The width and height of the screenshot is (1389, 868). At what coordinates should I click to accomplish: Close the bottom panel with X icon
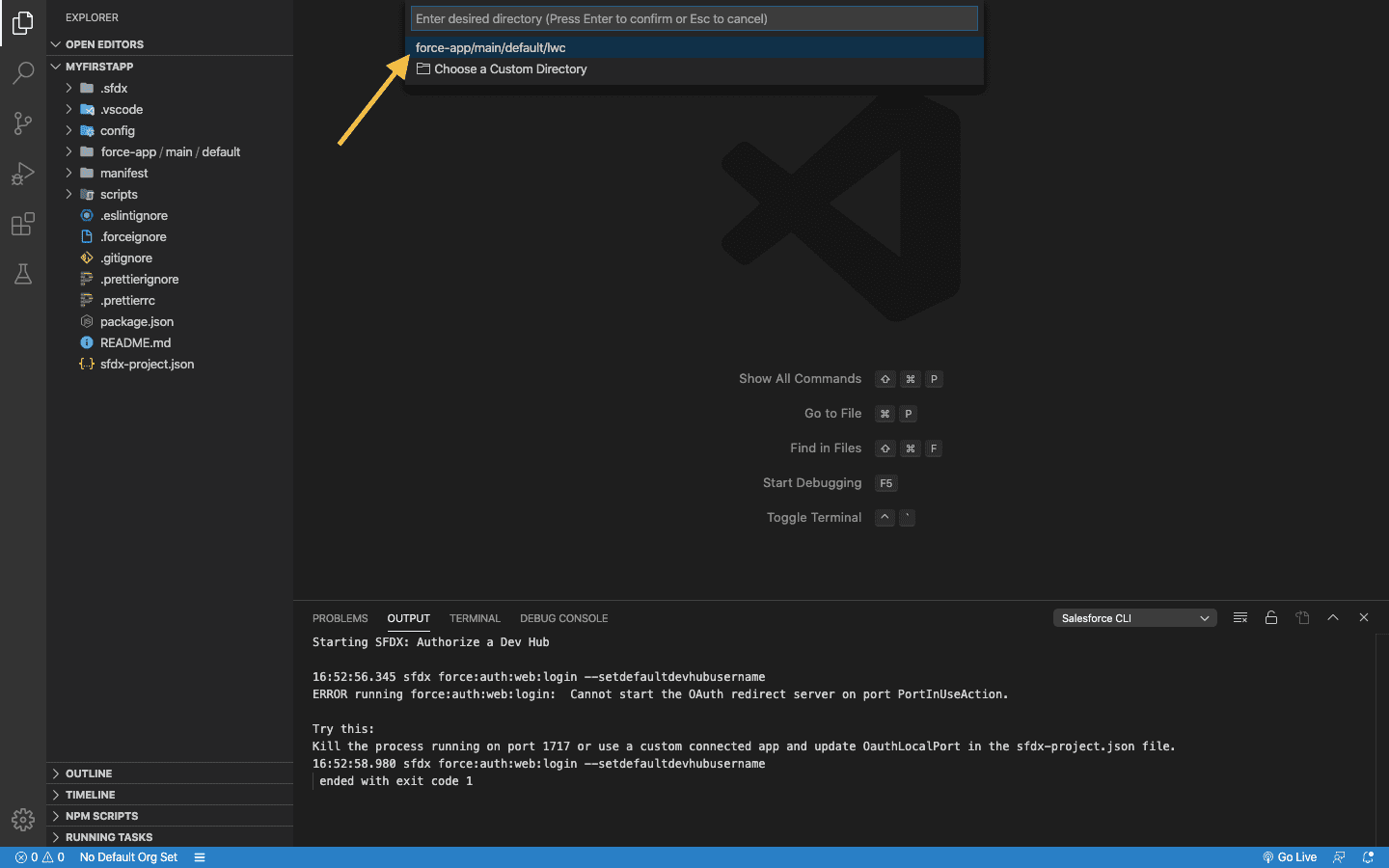1364,617
